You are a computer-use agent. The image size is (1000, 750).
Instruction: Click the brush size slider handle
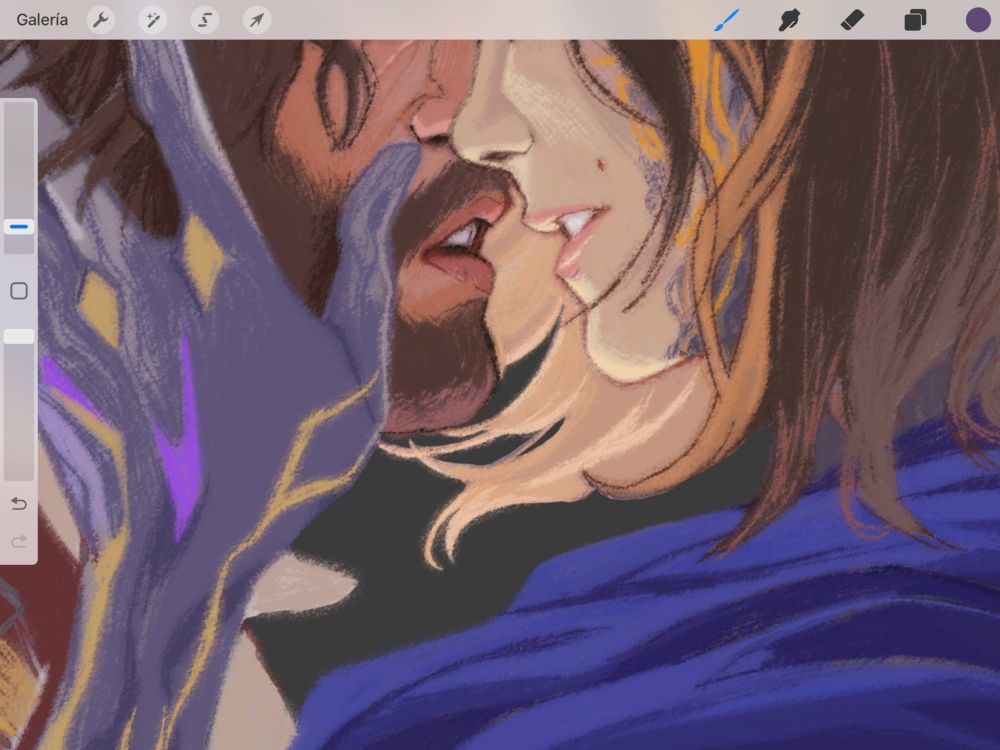[18, 226]
